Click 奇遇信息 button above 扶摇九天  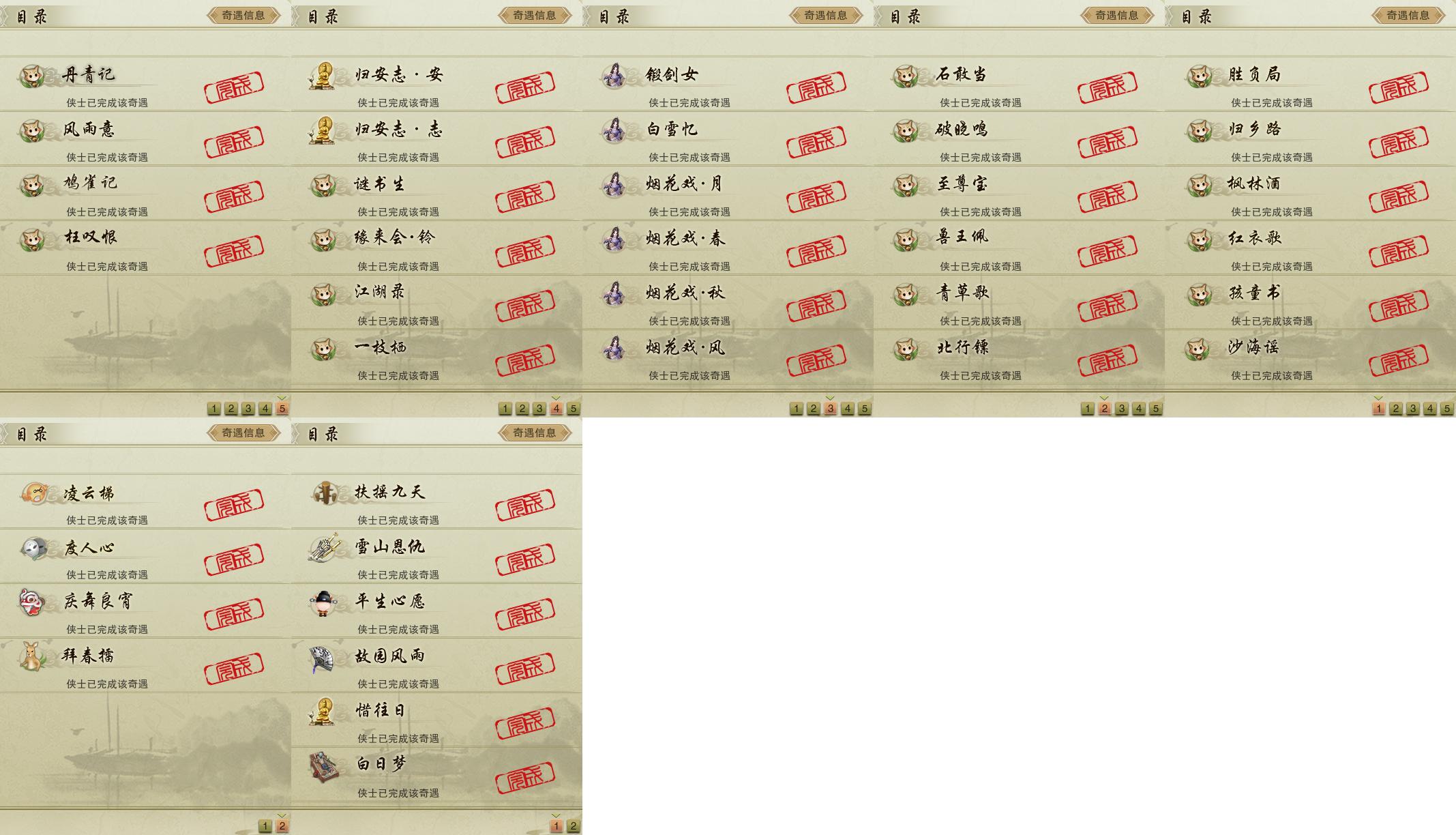pos(535,433)
